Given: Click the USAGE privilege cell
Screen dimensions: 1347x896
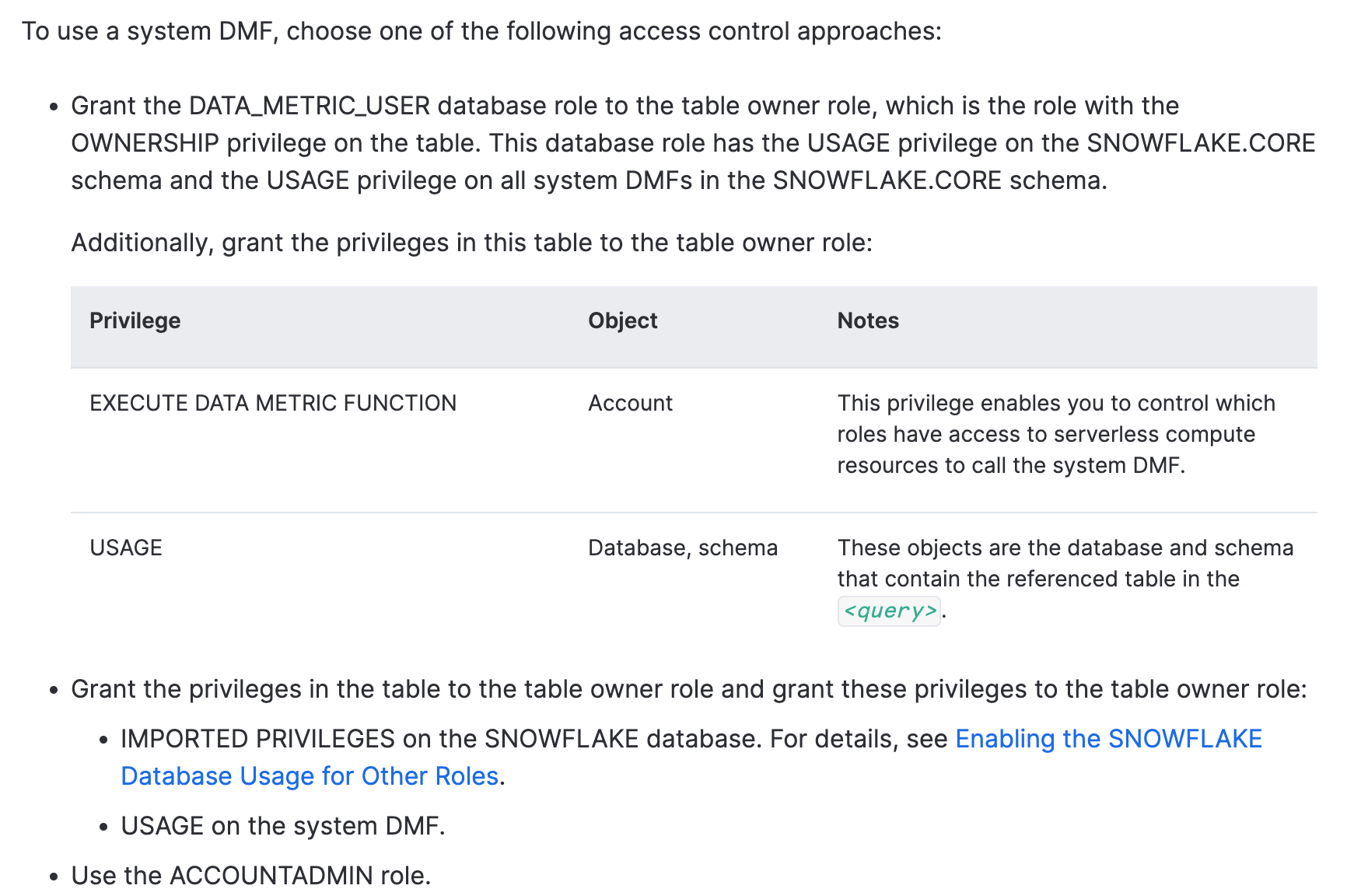Looking at the screenshot, I should tap(126, 548).
